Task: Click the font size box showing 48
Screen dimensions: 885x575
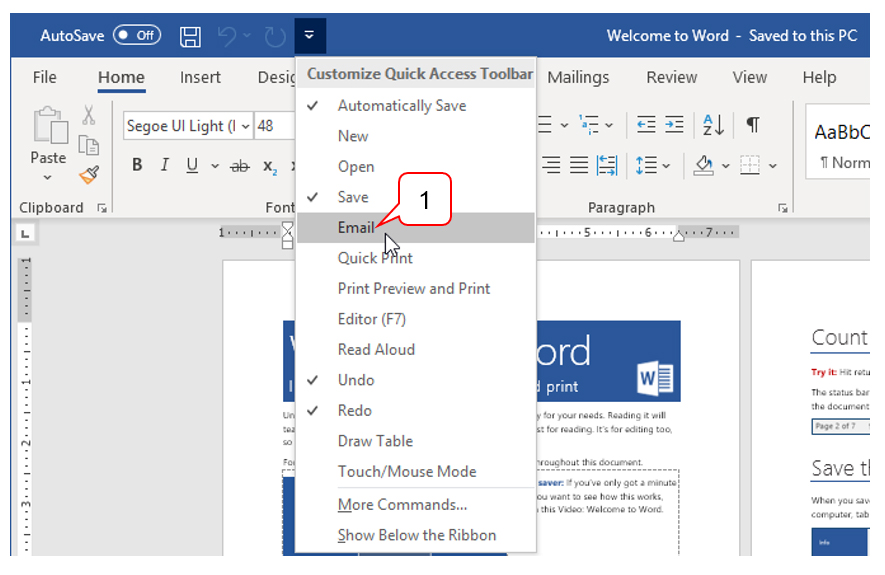Action: coord(274,126)
